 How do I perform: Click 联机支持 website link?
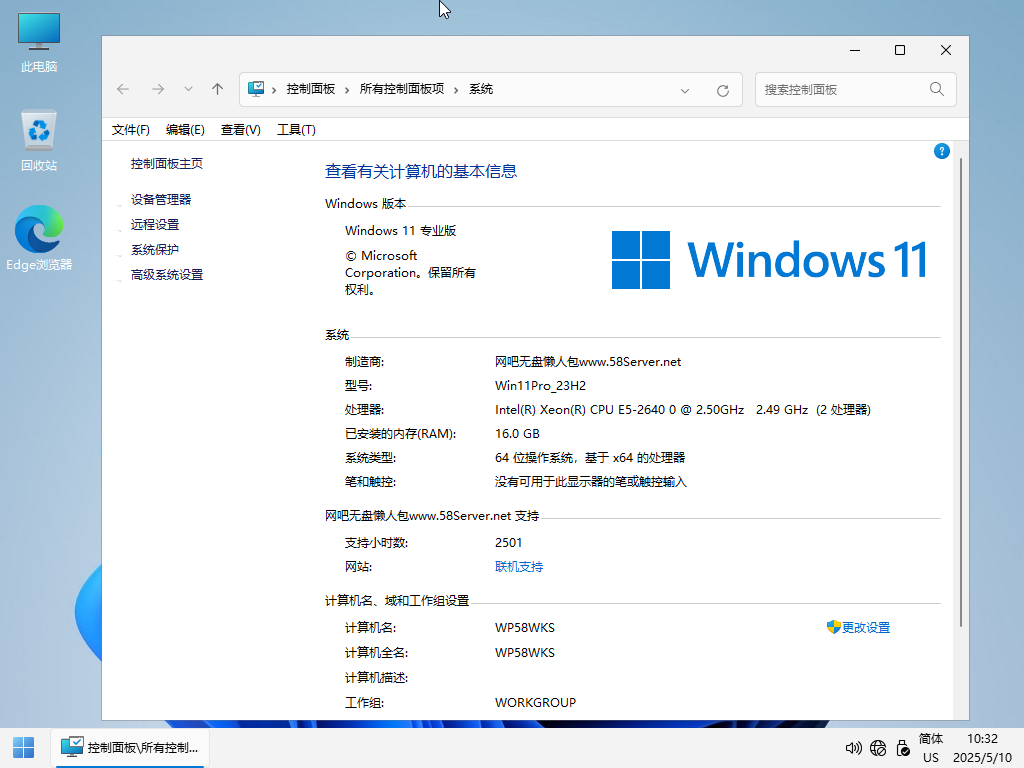[x=519, y=566]
